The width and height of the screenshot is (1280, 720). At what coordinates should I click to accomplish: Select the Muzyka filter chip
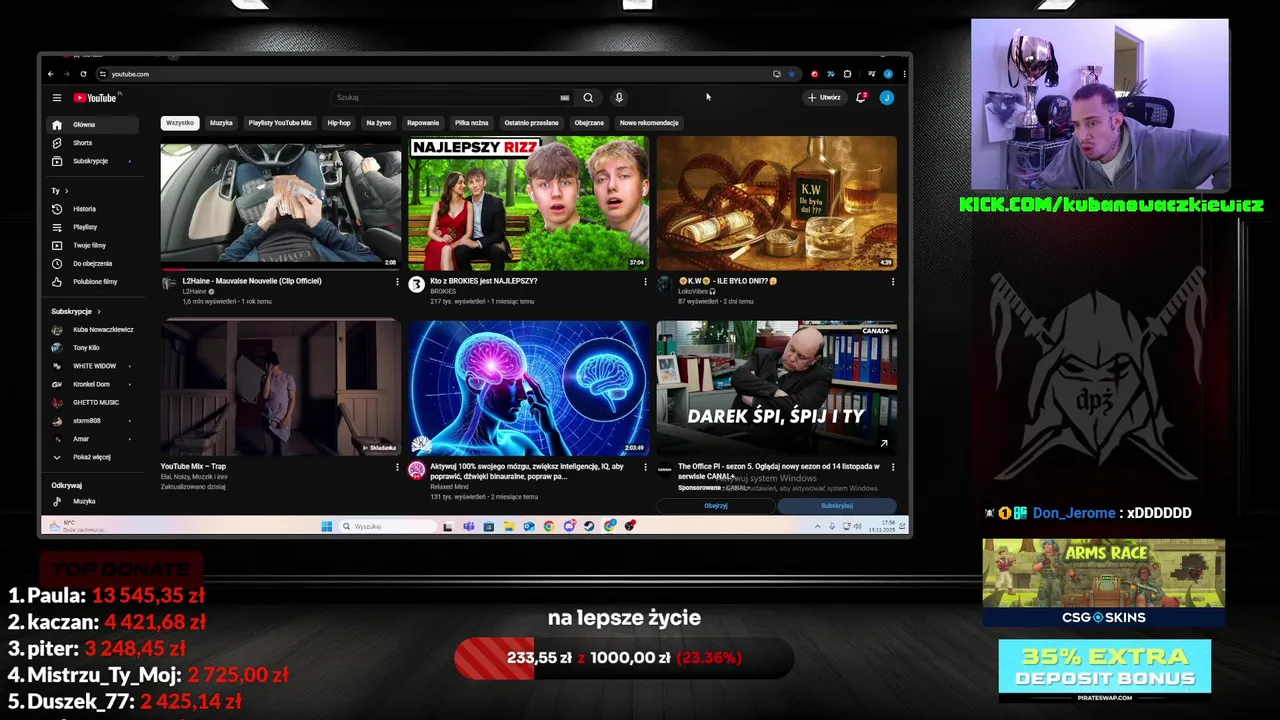[221, 123]
